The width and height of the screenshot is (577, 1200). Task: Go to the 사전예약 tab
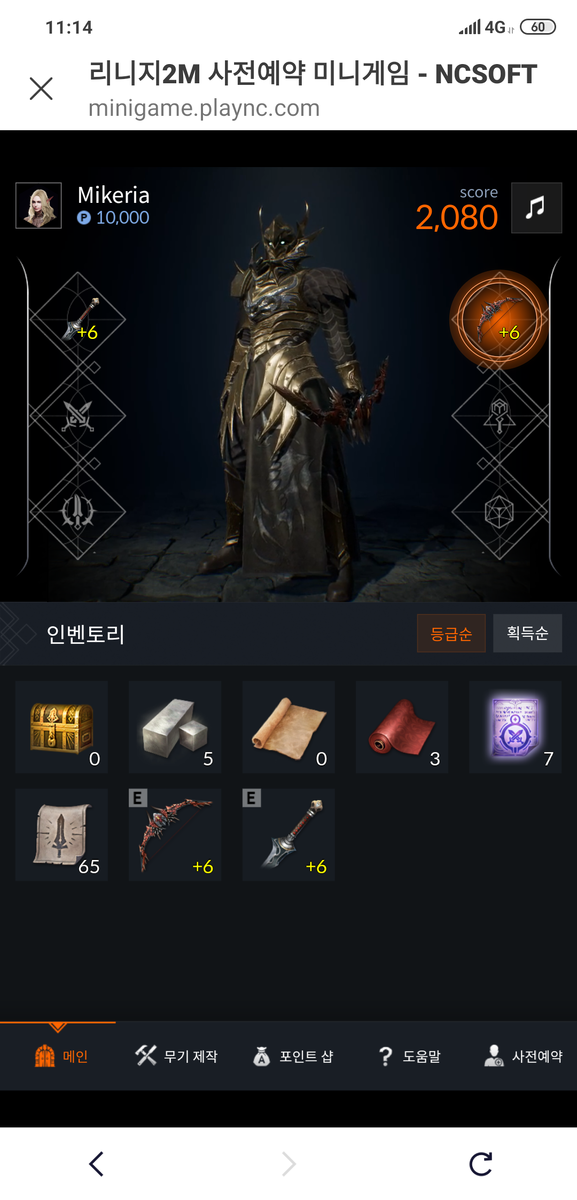(x=522, y=1056)
